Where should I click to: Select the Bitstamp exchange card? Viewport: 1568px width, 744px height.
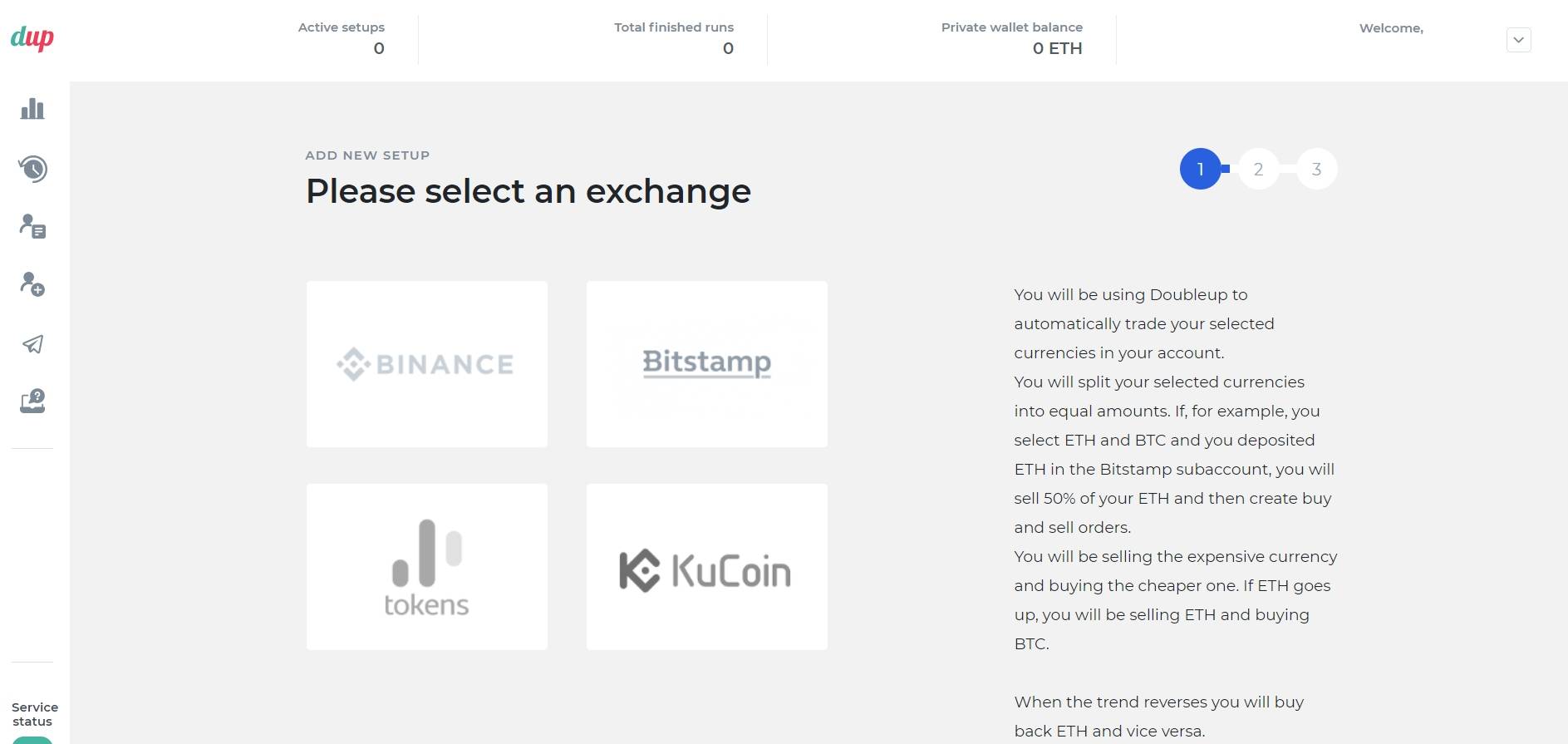pyautogui.click(x=707, y=364)
